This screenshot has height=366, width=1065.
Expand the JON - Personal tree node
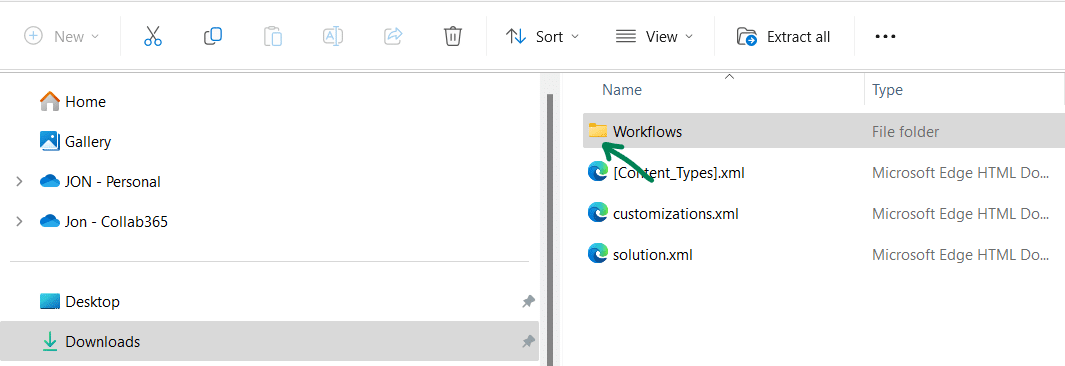19,182
